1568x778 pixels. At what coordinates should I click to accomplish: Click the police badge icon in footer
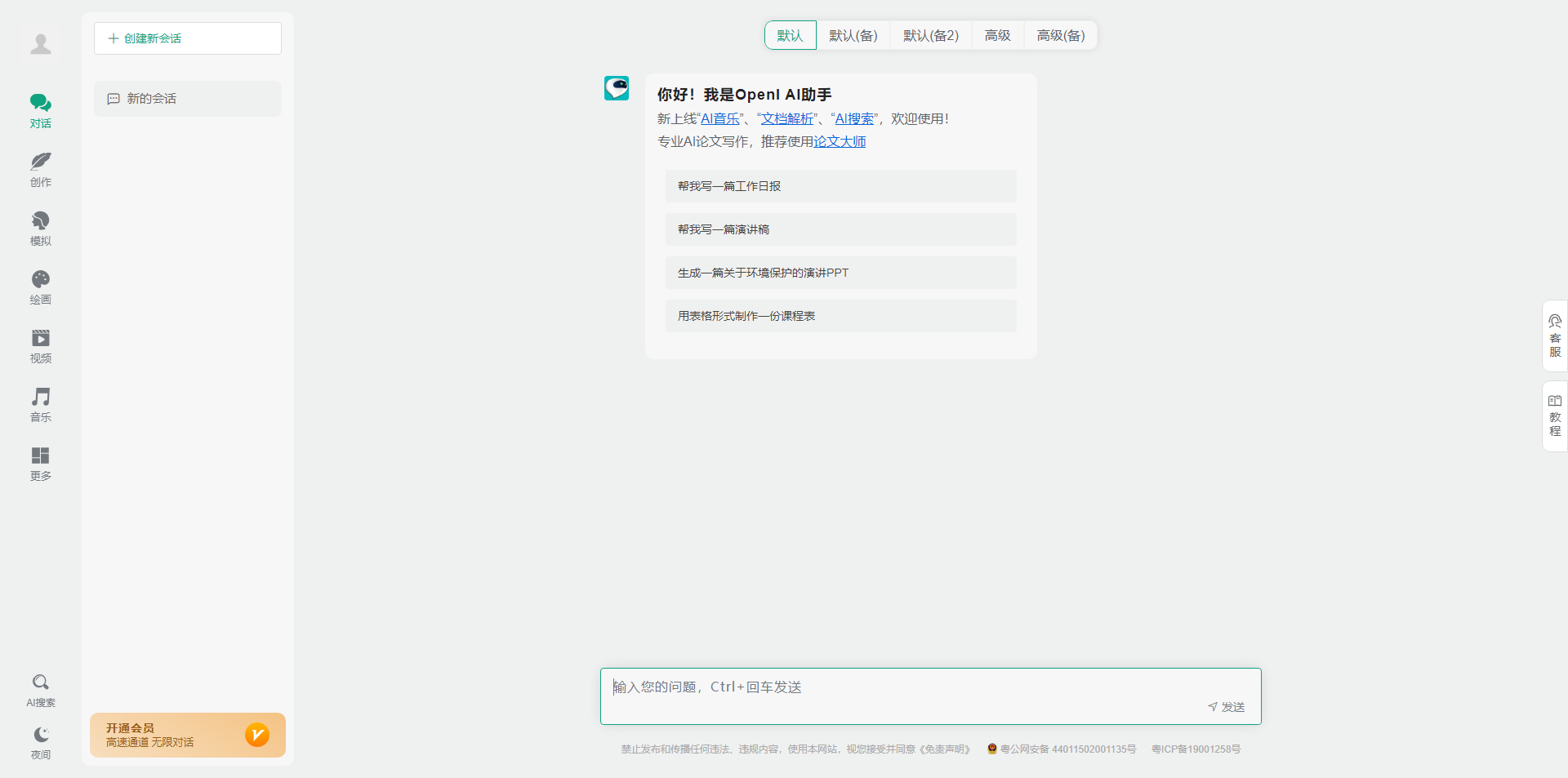(992, 749)
